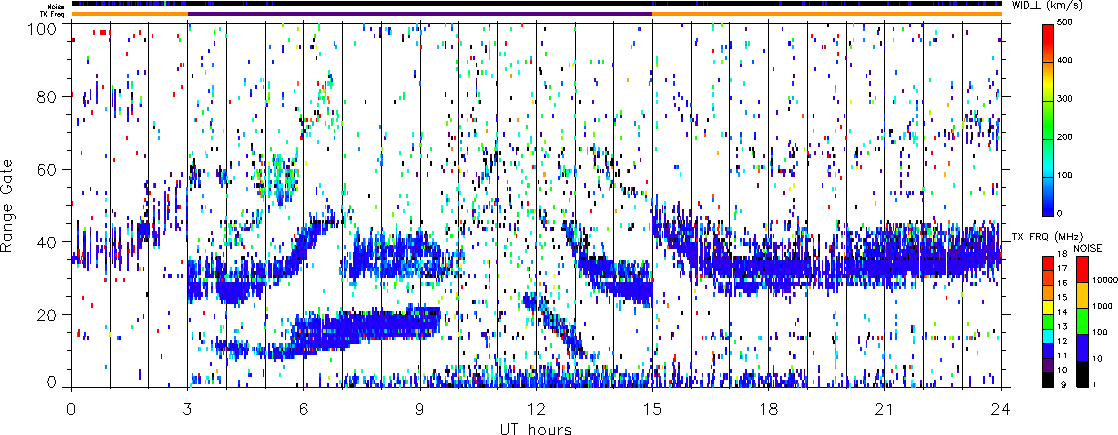Pick the purple segment of the TX FRQ colorbar
1118x435 pixels.
(1050, 364)
